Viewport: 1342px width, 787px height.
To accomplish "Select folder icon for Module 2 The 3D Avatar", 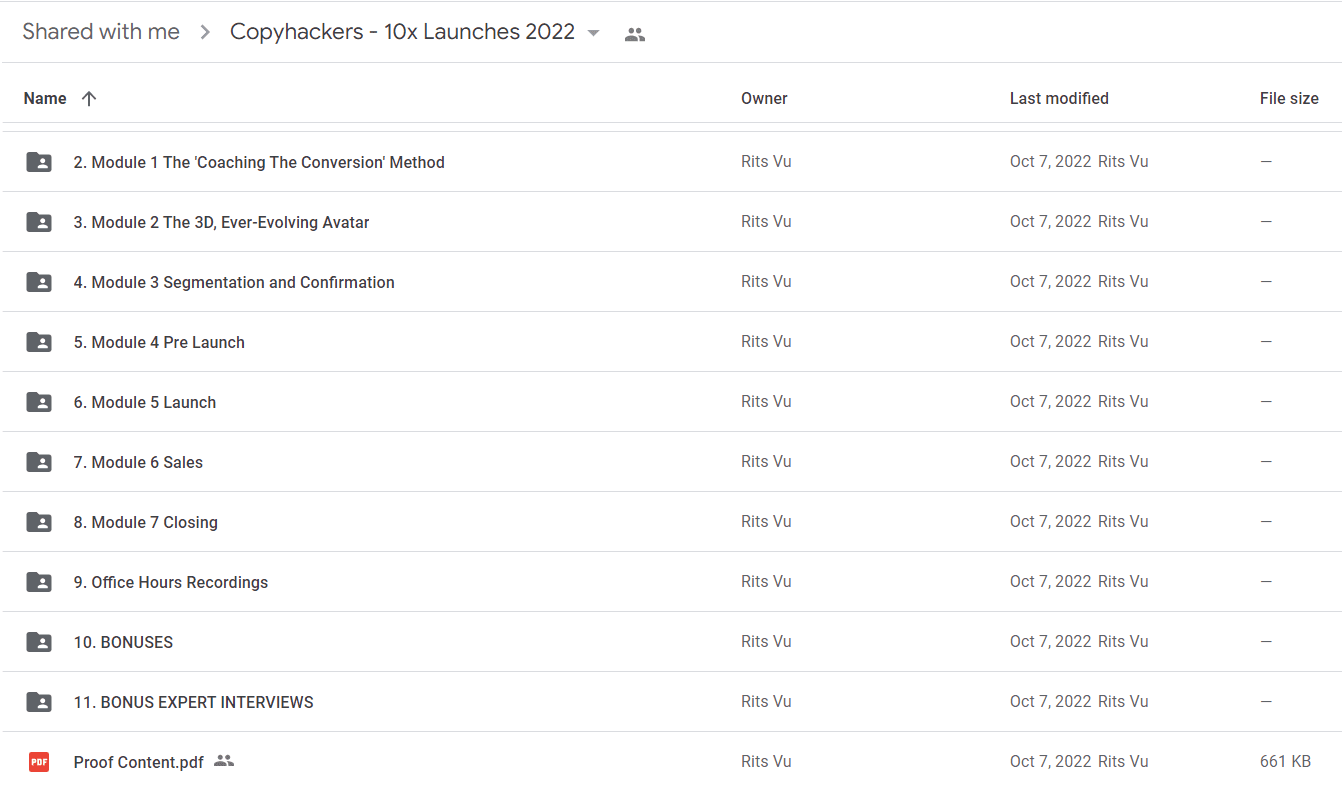I will point(39,222).
